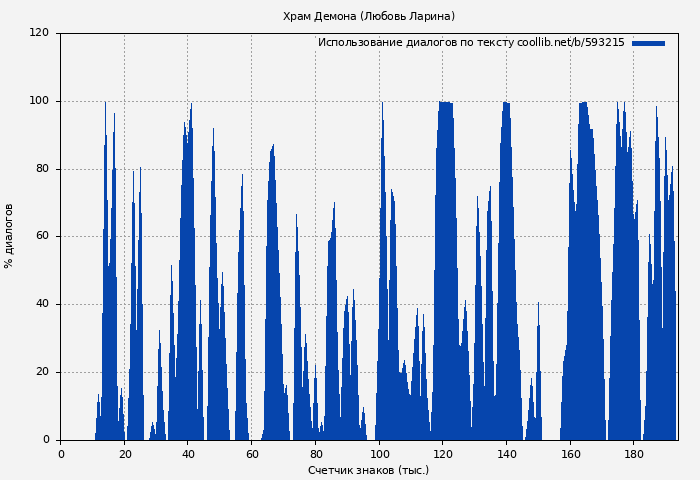Click the y-axis tick label 80
This screenshot has width=700, height=480.
click(42, 169)
